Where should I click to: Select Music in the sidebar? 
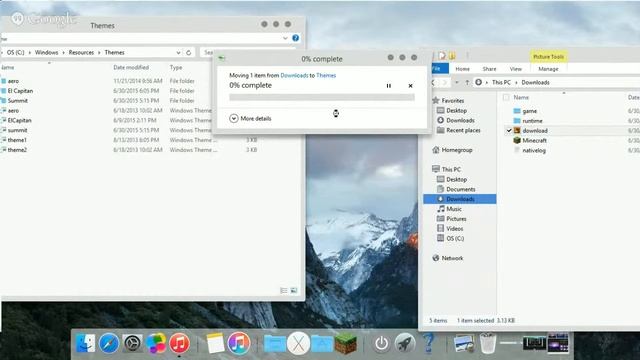pyautogui.click(x=449, y=209)
